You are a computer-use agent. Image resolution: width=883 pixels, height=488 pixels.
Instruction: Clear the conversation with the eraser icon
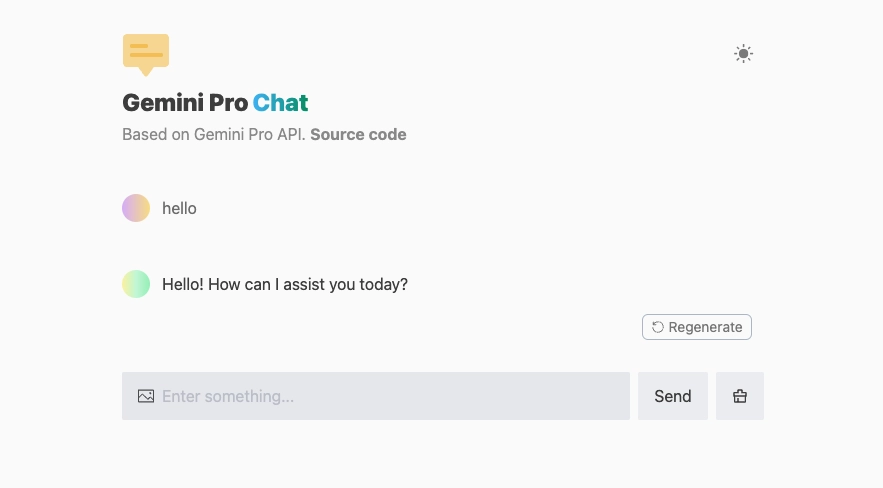740,396
